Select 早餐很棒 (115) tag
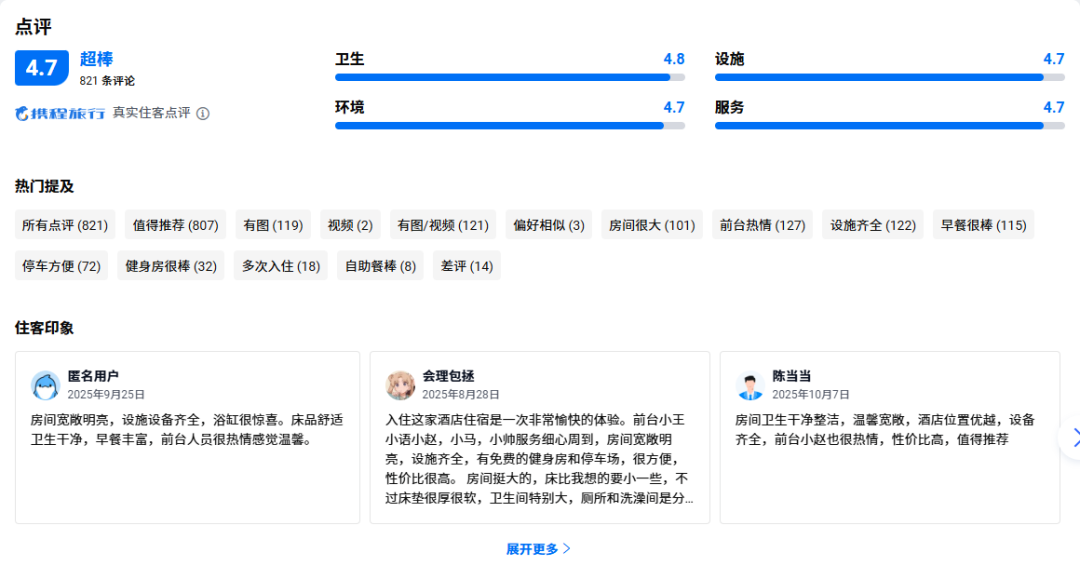Screen dimensions: 1080x566 [x=983, y=225]
